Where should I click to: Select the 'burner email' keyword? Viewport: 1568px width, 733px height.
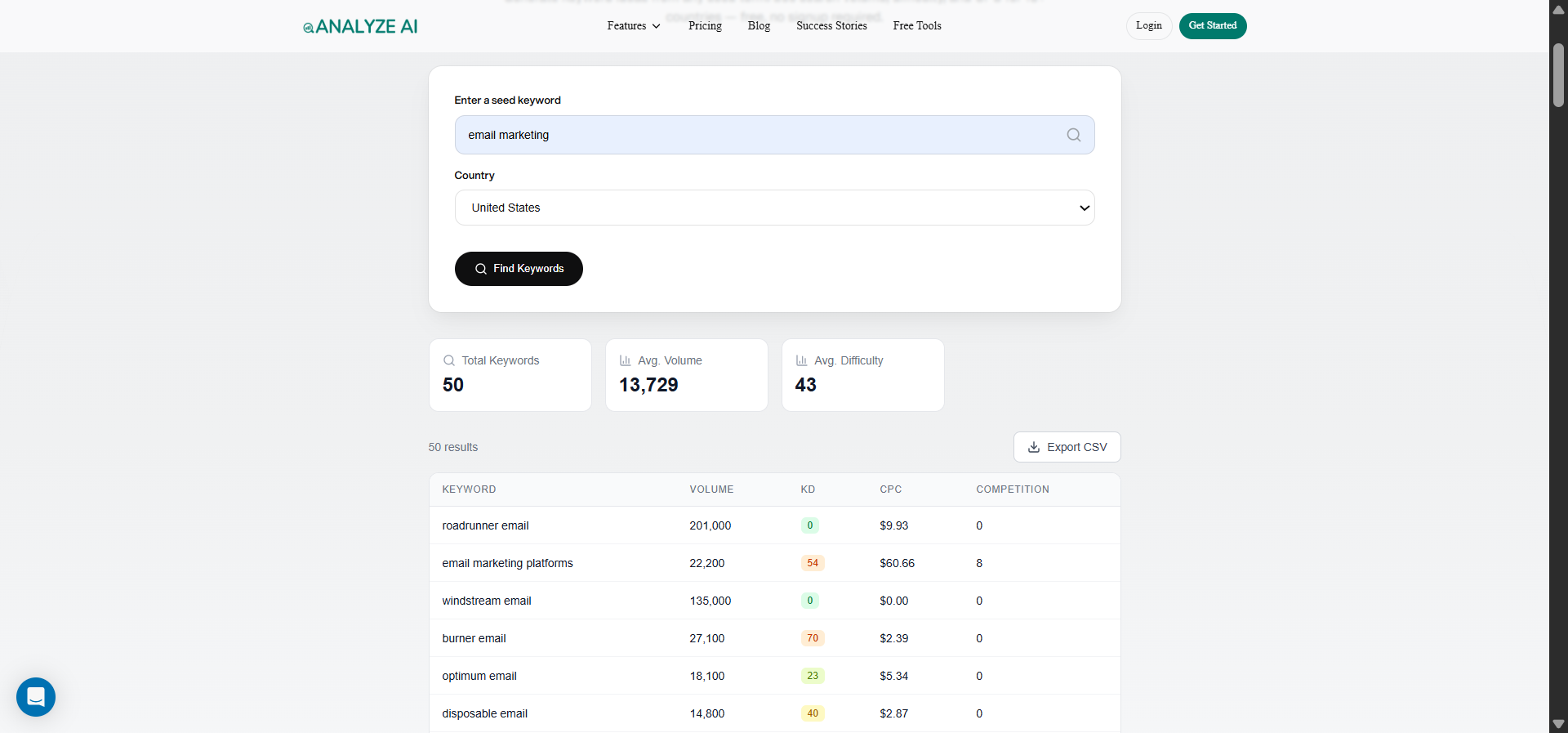click(x=474, y=638)
